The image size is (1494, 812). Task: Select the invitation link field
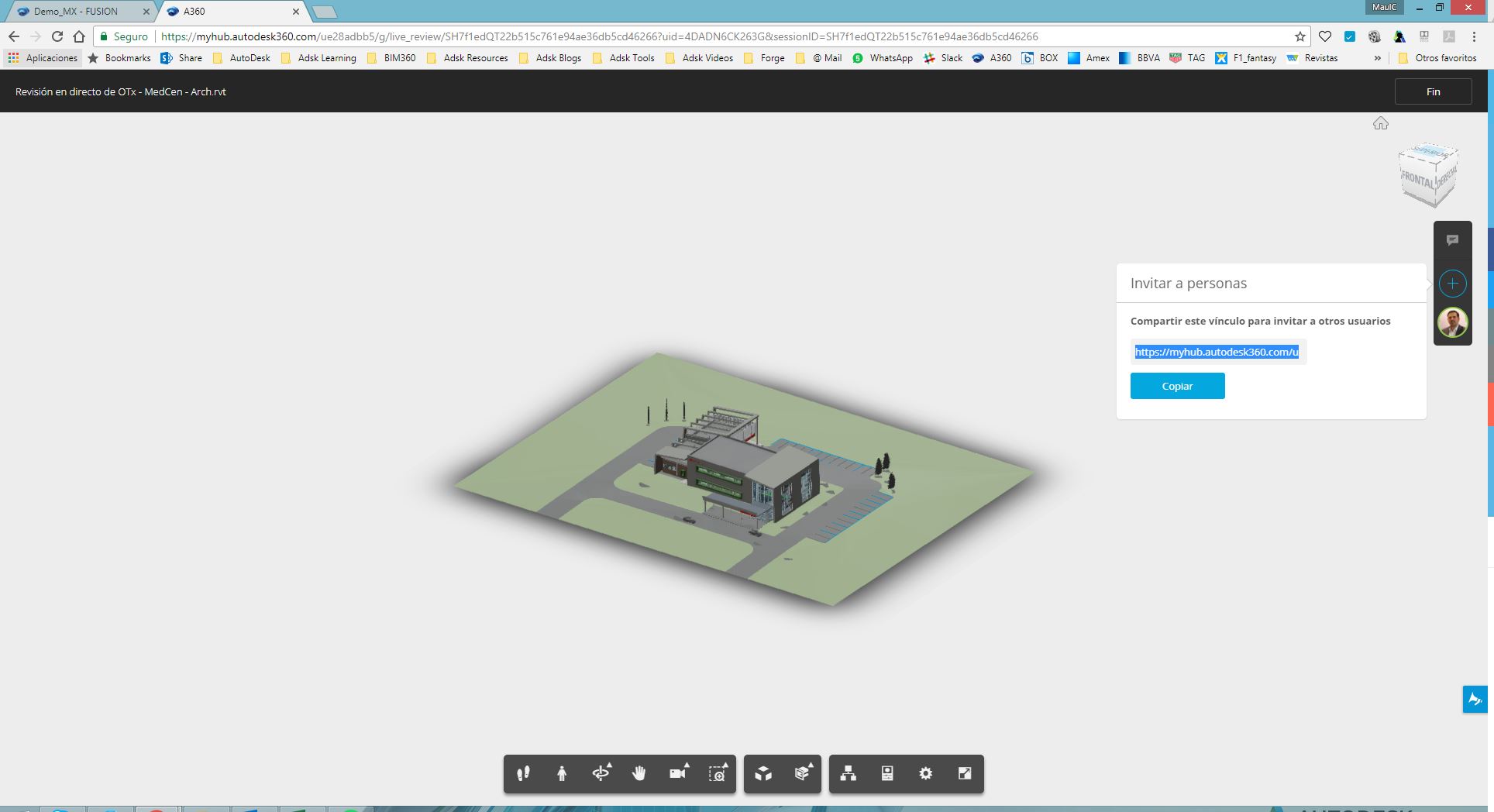[1218, 352]
